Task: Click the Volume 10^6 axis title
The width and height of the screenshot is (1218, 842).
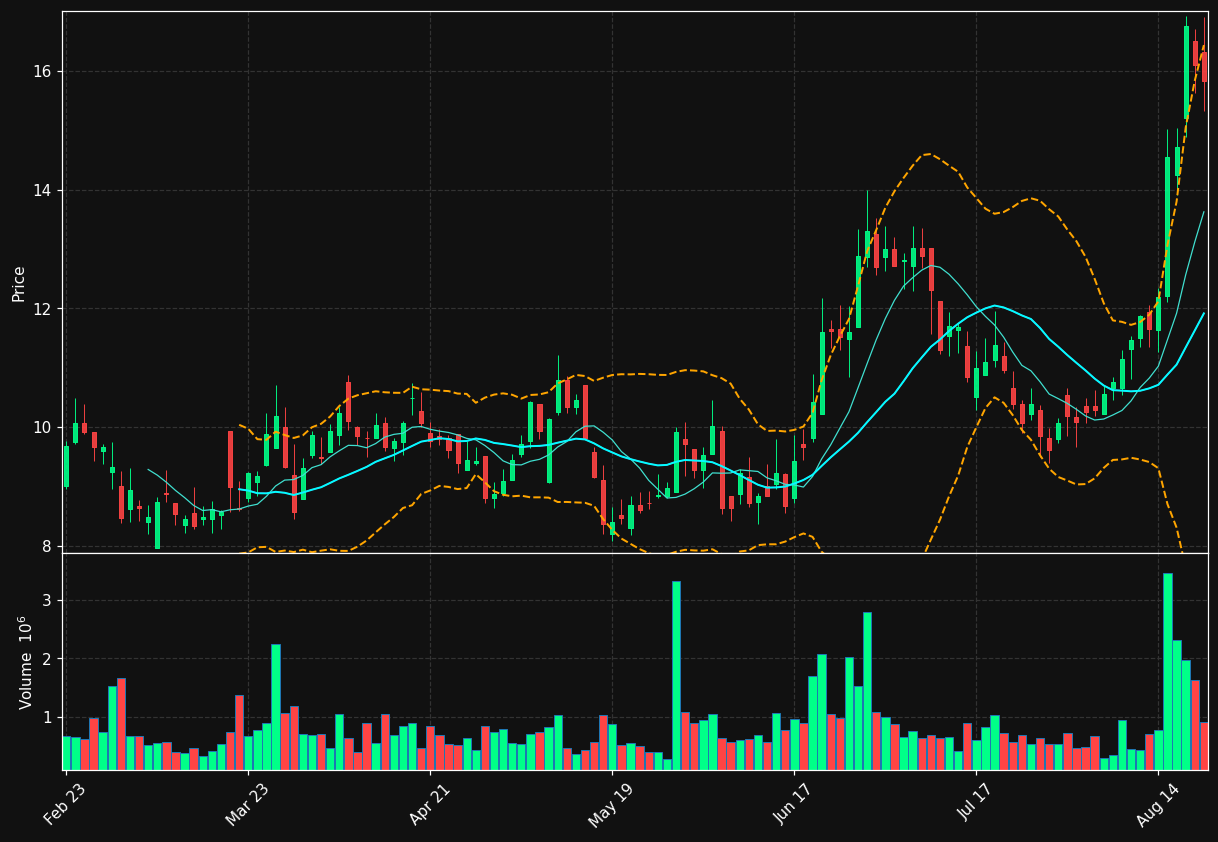Action: [24, 662]
